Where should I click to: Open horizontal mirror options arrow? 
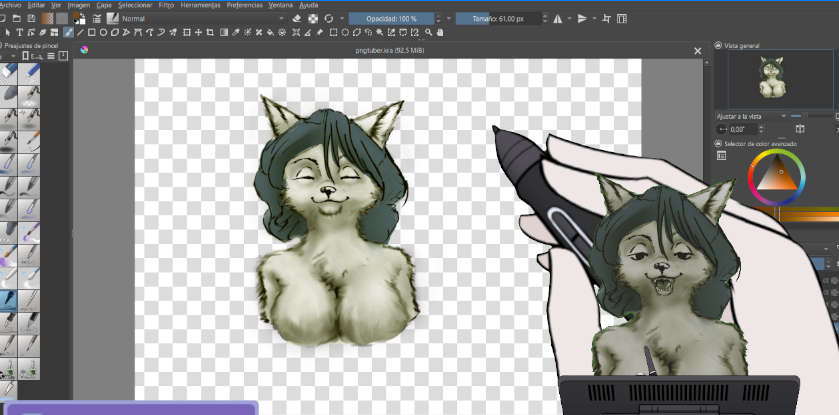(569, 19)
